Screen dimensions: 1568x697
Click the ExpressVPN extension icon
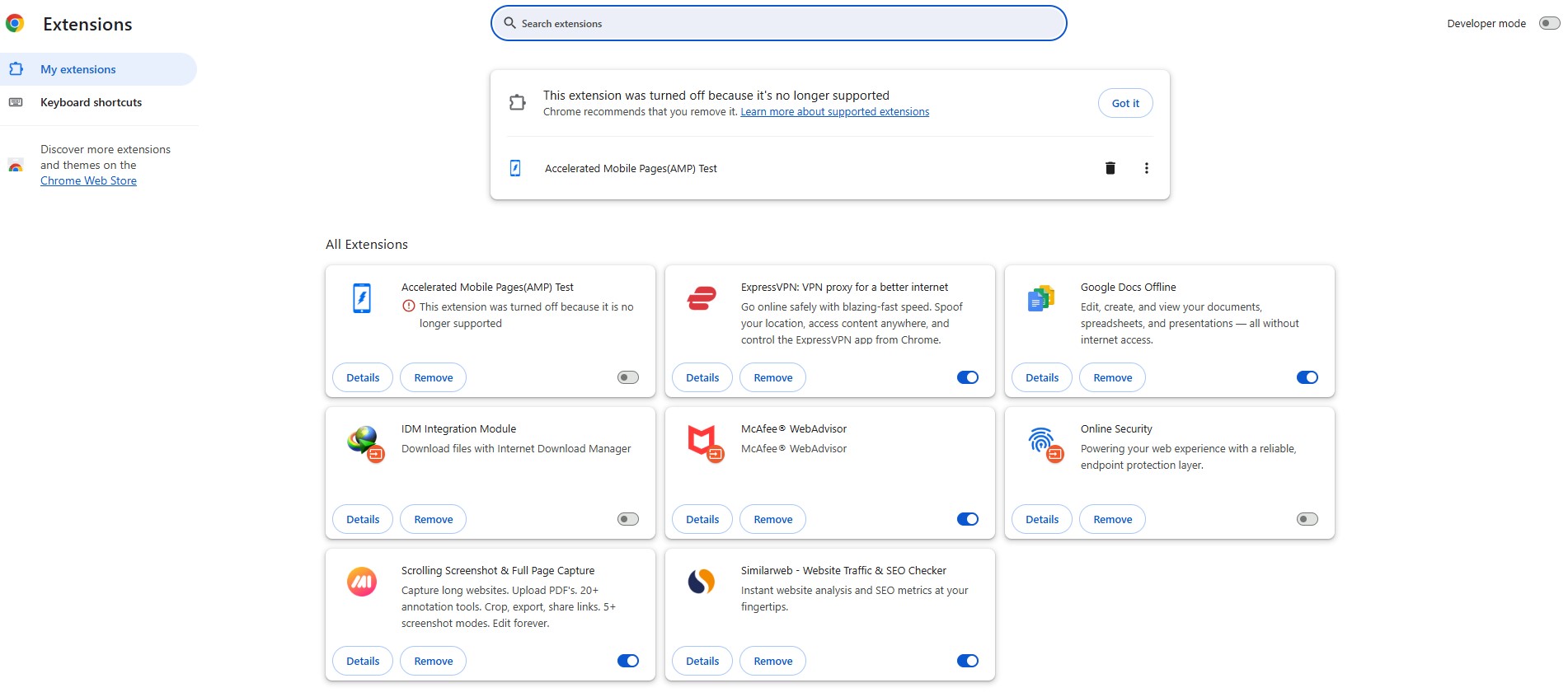tap(702, 298)
